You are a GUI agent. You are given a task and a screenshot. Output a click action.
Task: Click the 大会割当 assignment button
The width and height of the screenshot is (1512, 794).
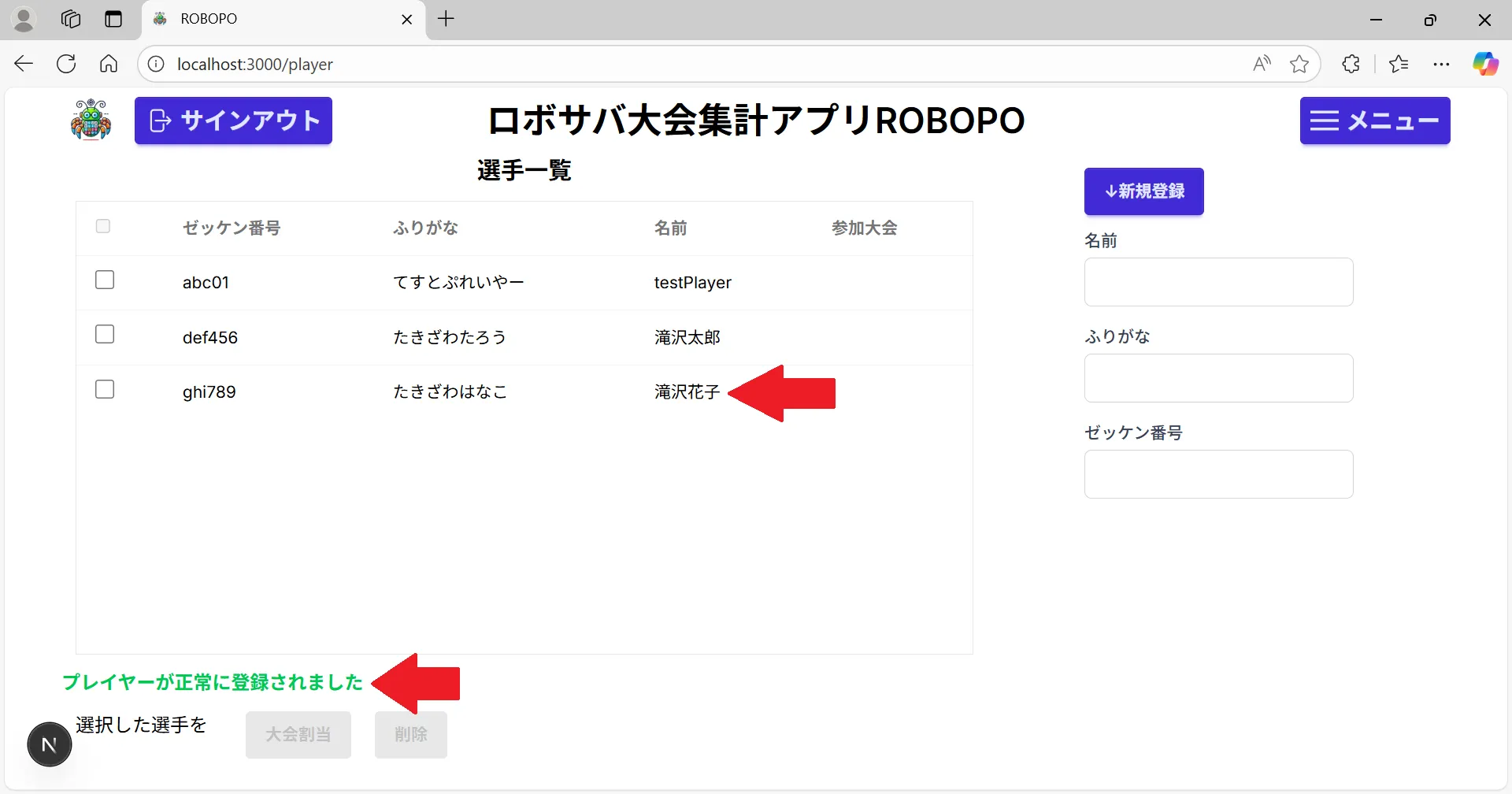pyautogui.click(x=298, y=733)
